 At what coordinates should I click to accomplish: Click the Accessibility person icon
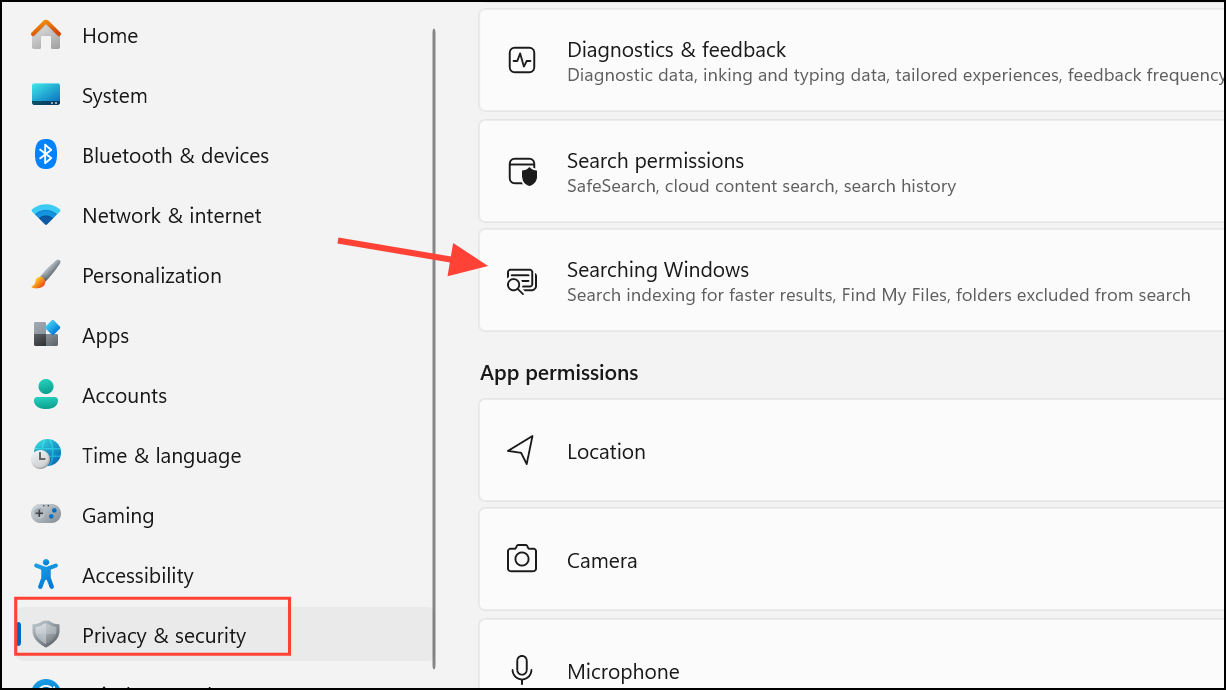tap(46, 575)
